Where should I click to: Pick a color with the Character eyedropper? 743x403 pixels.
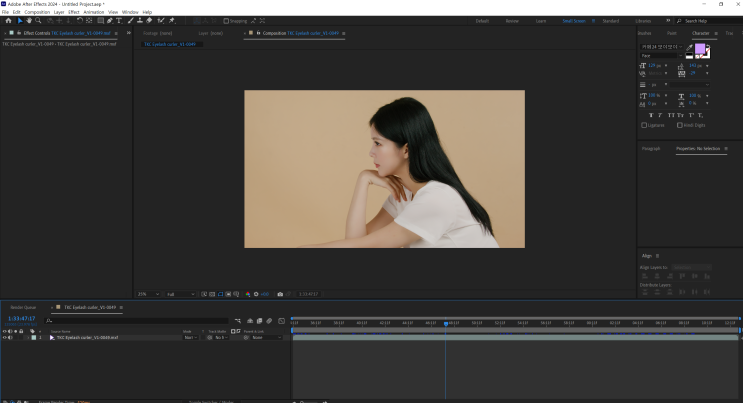[x=689, y=47]
